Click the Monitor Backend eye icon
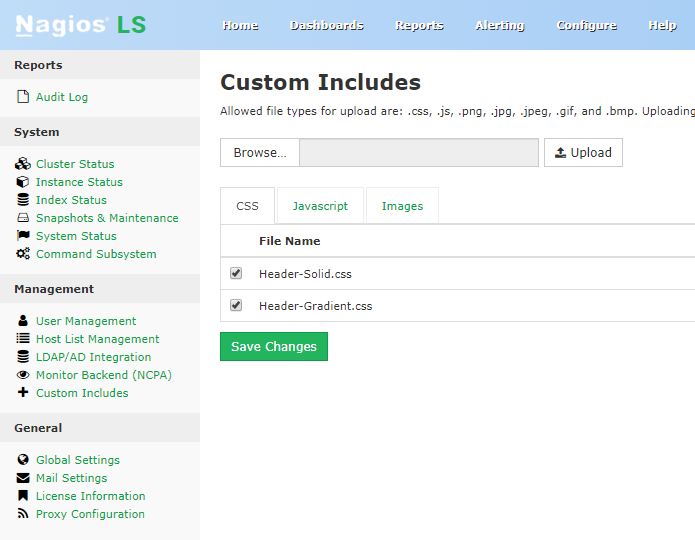 tap(23, 375)
